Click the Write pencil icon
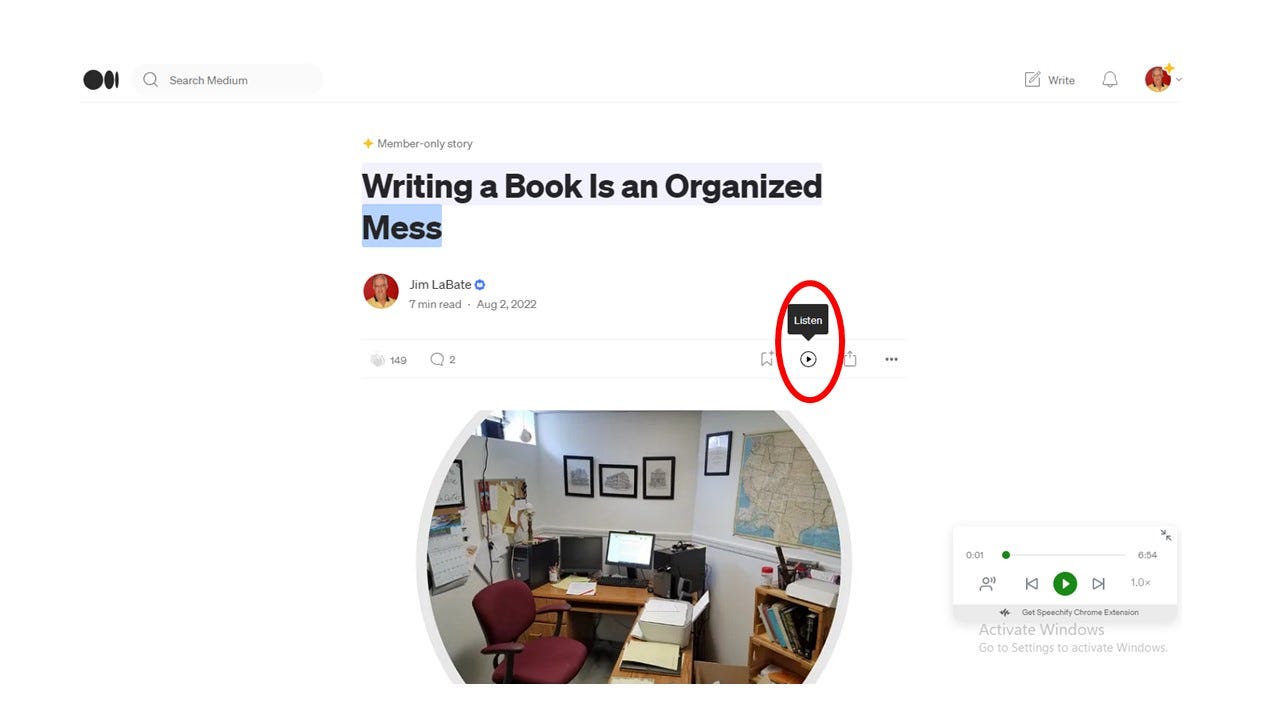 [x=1033, y=80]
